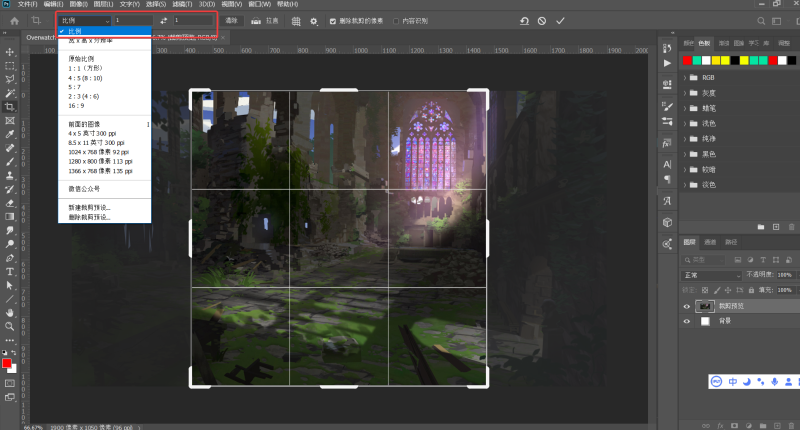The width and height of the screenshot is (800, 430).
Task: Select the Clone Stamp tool
Action: point(10,176)
